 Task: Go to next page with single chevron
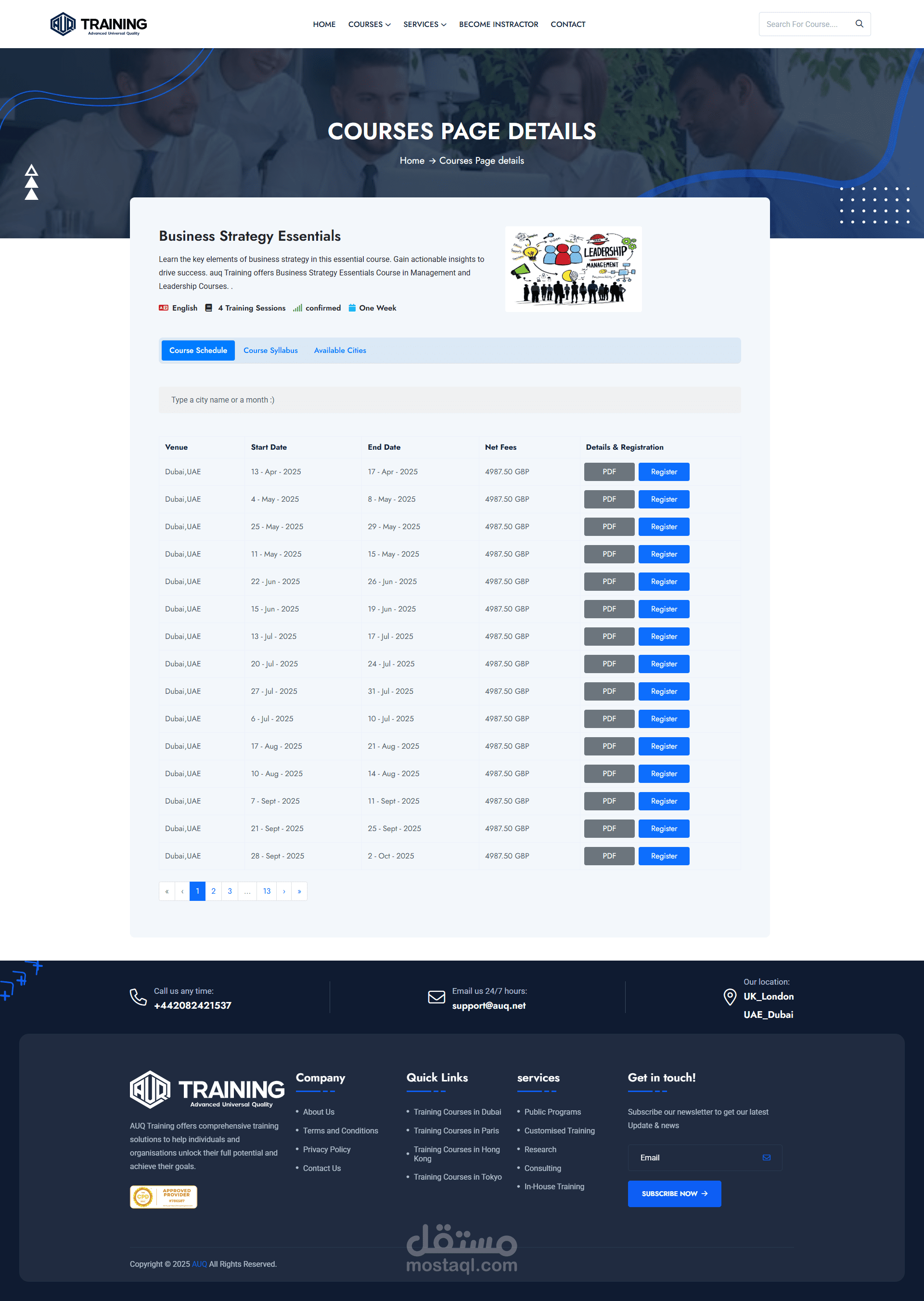284,891
